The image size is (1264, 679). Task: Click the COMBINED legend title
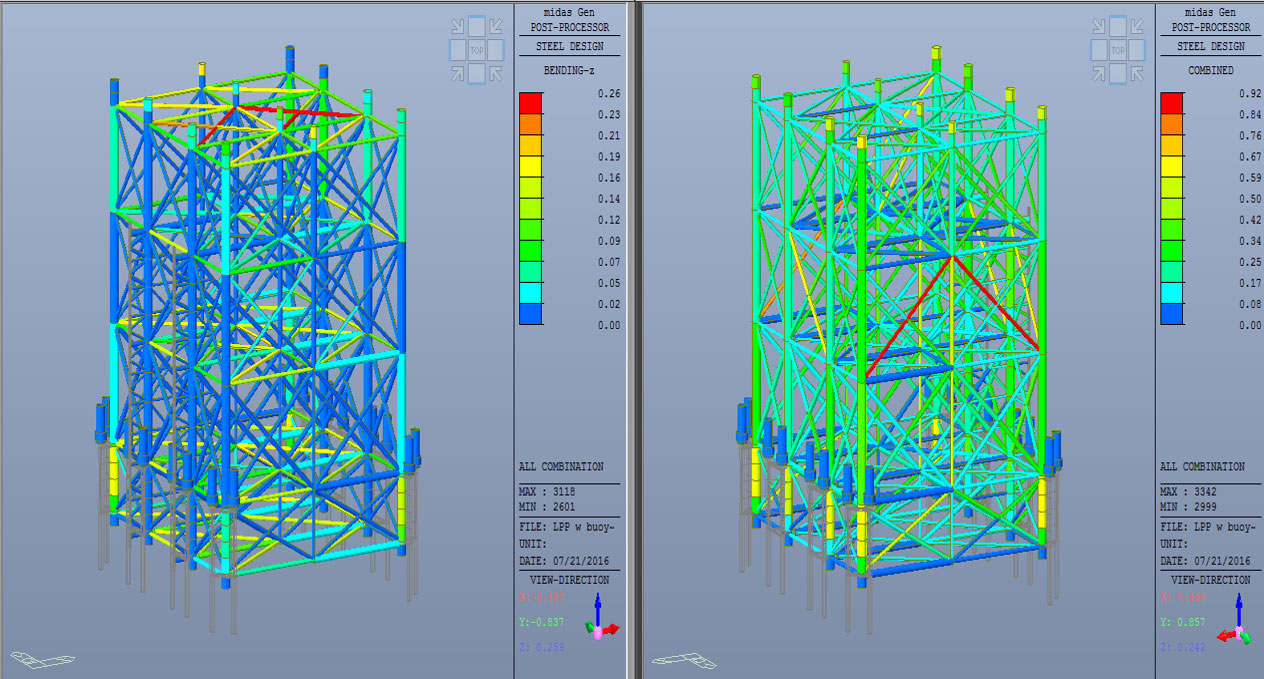(1210, 71)
